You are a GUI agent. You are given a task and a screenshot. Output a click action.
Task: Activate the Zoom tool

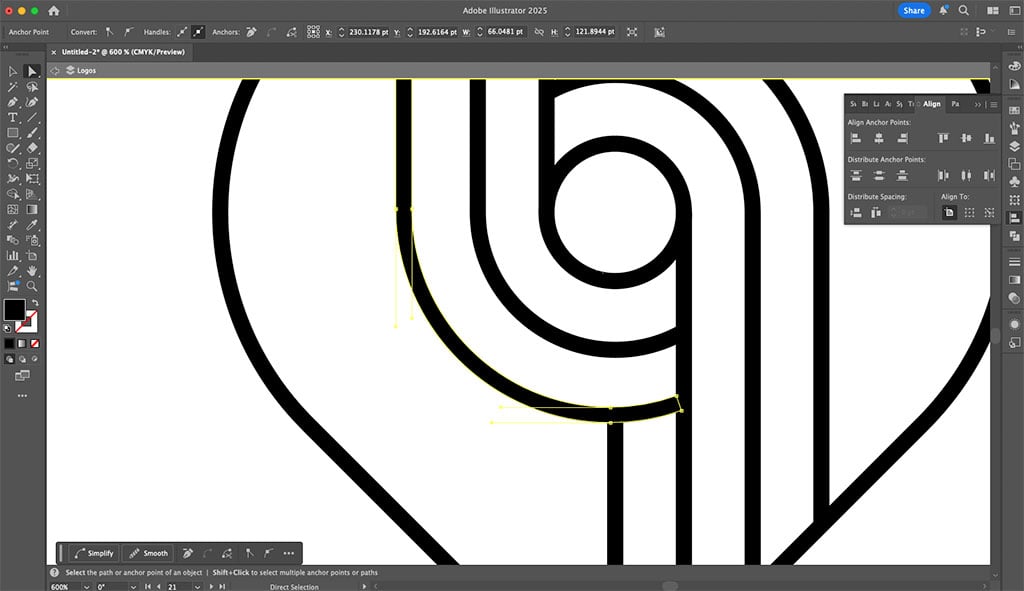32,287
